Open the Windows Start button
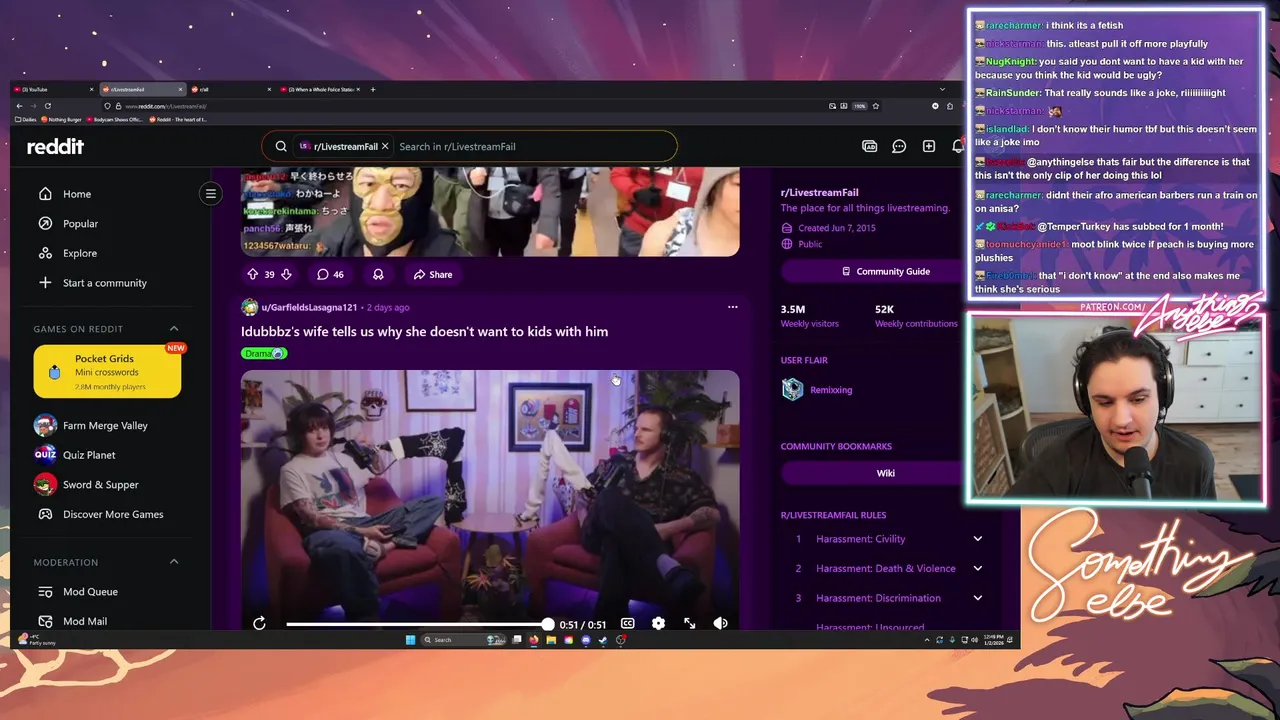Screen dimensions: 1280x720 (x=410, y=640)
